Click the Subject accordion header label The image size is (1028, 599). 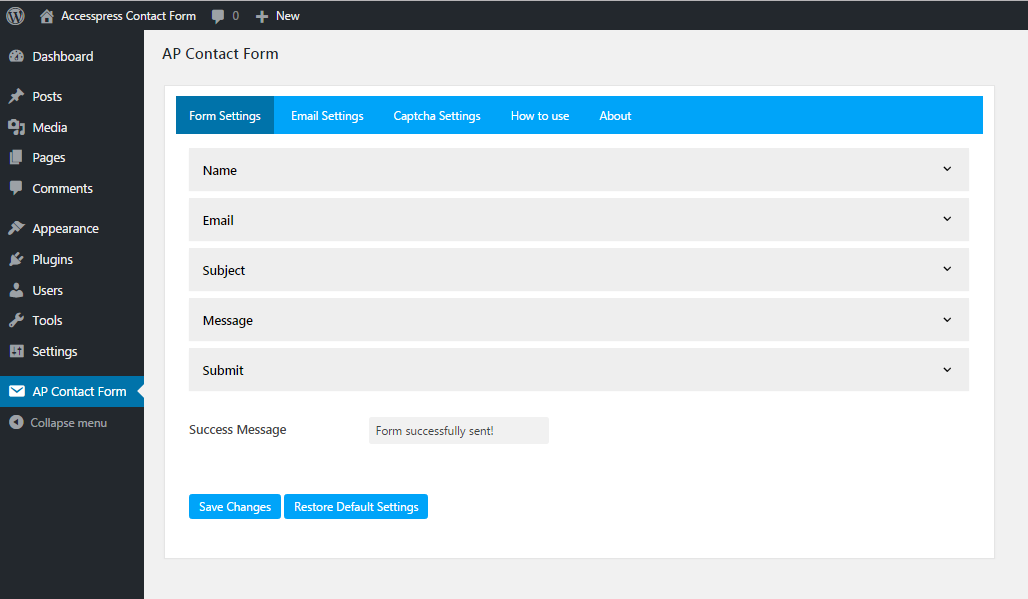224,270
